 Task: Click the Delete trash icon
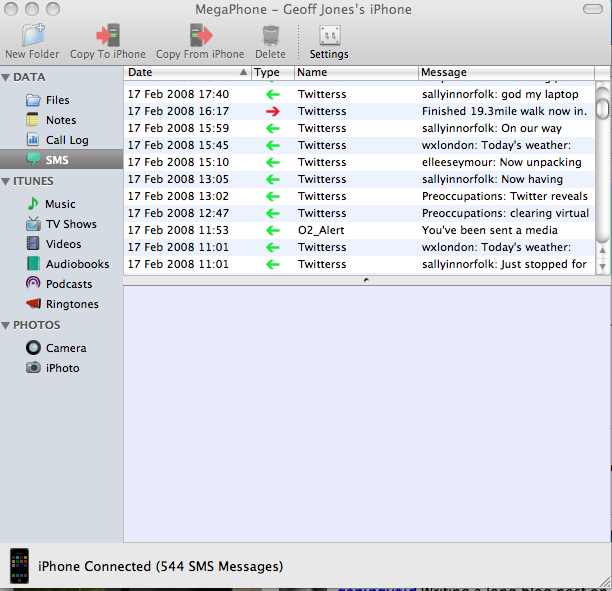pyautogui.click(x=270, y=35)
